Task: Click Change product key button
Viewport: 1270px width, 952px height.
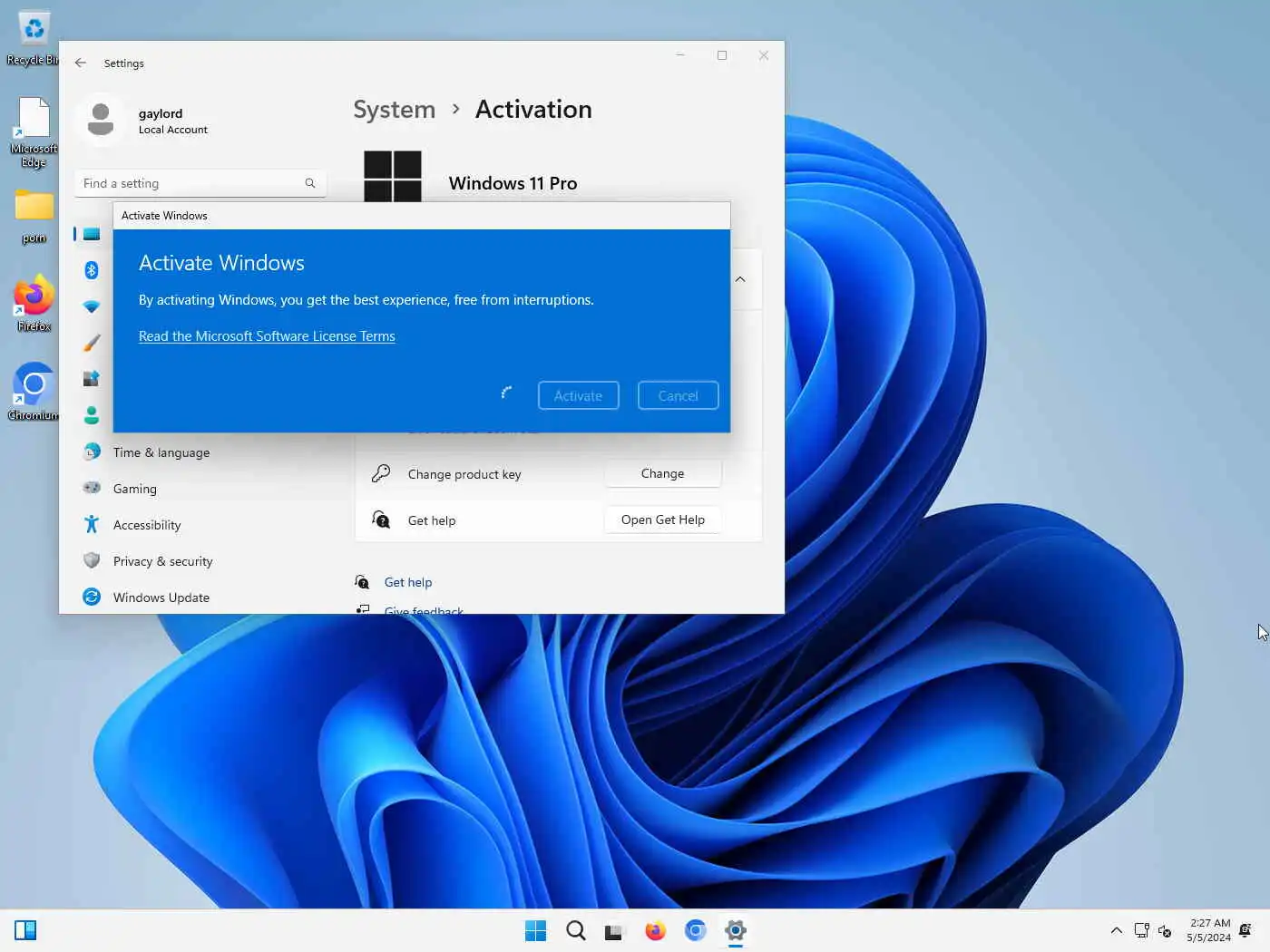Action: click(663, 473)
